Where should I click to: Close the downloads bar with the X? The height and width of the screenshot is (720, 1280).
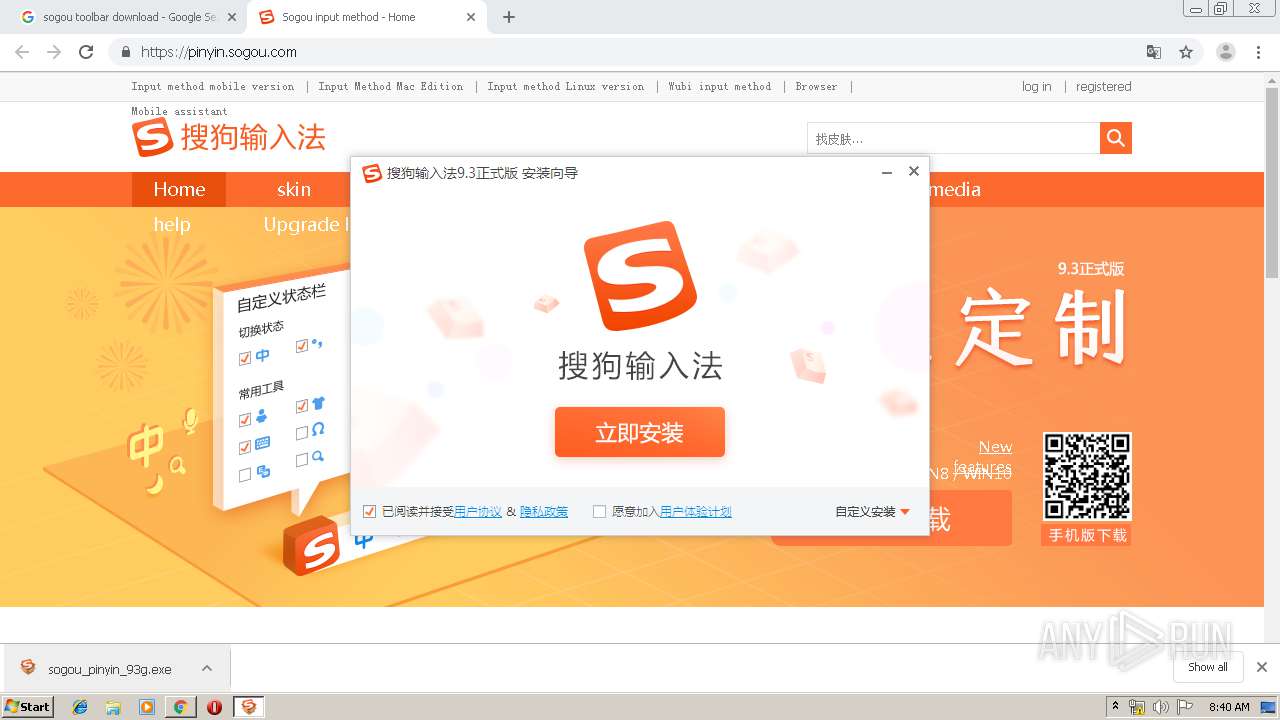point(1261,667)
